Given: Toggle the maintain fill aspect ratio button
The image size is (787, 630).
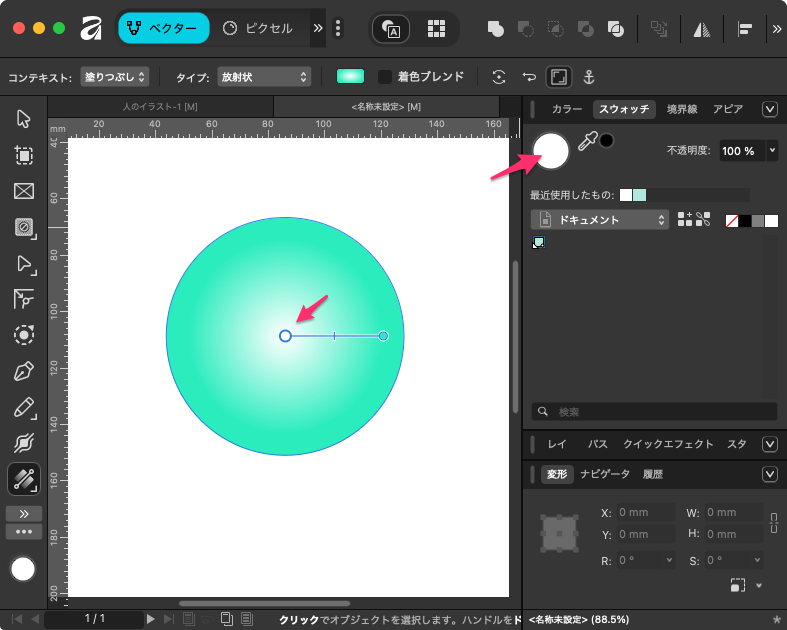Looking at the screenshot, I should (x=558, y=77).
